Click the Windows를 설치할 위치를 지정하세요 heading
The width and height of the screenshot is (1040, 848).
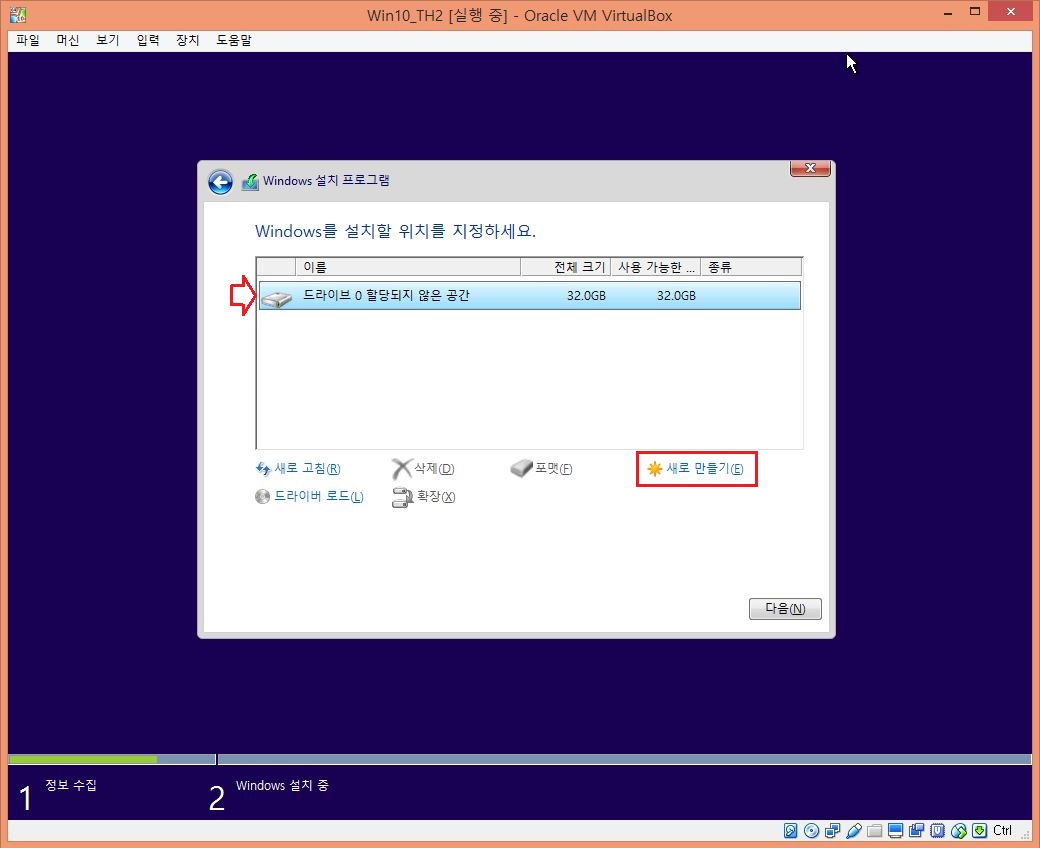(x=395, y=231)
